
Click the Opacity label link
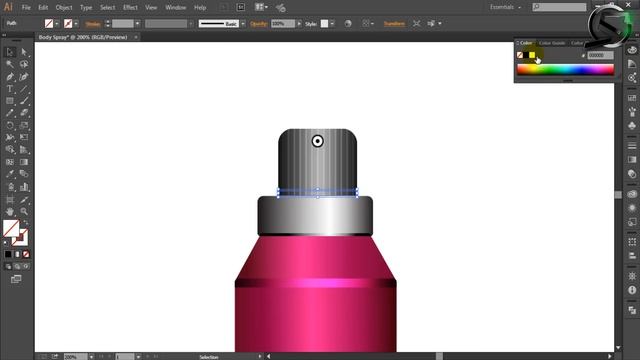click(x=259, y=24)
